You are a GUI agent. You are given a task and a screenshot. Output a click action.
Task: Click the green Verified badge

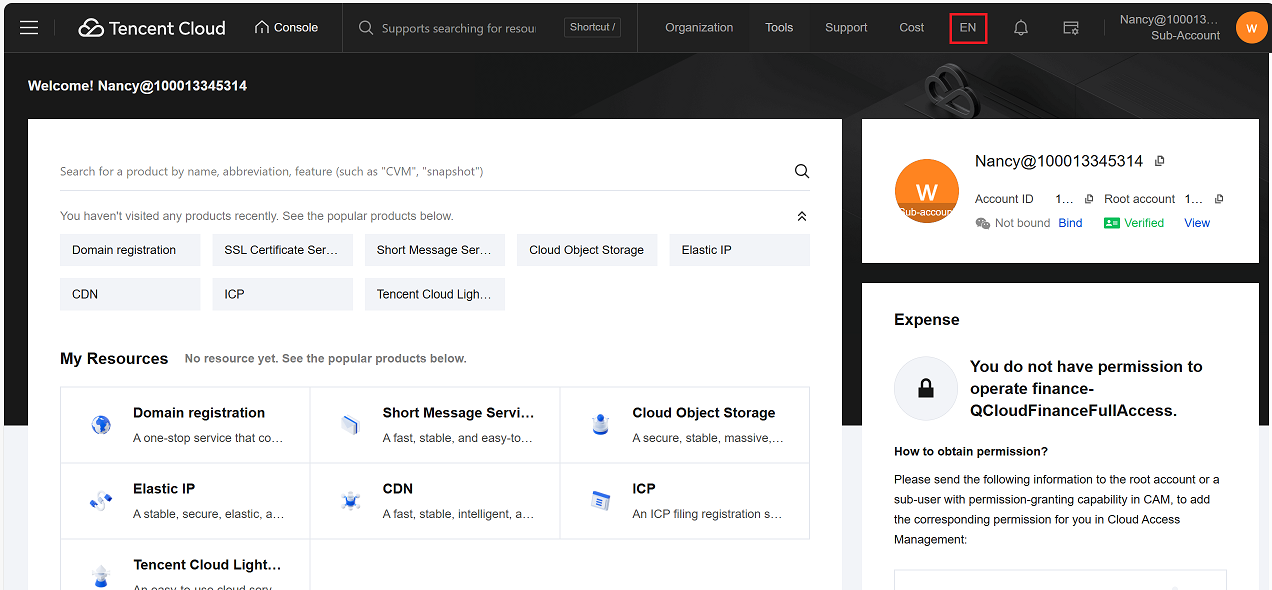pyautogui.click(x=1134, y=223)
